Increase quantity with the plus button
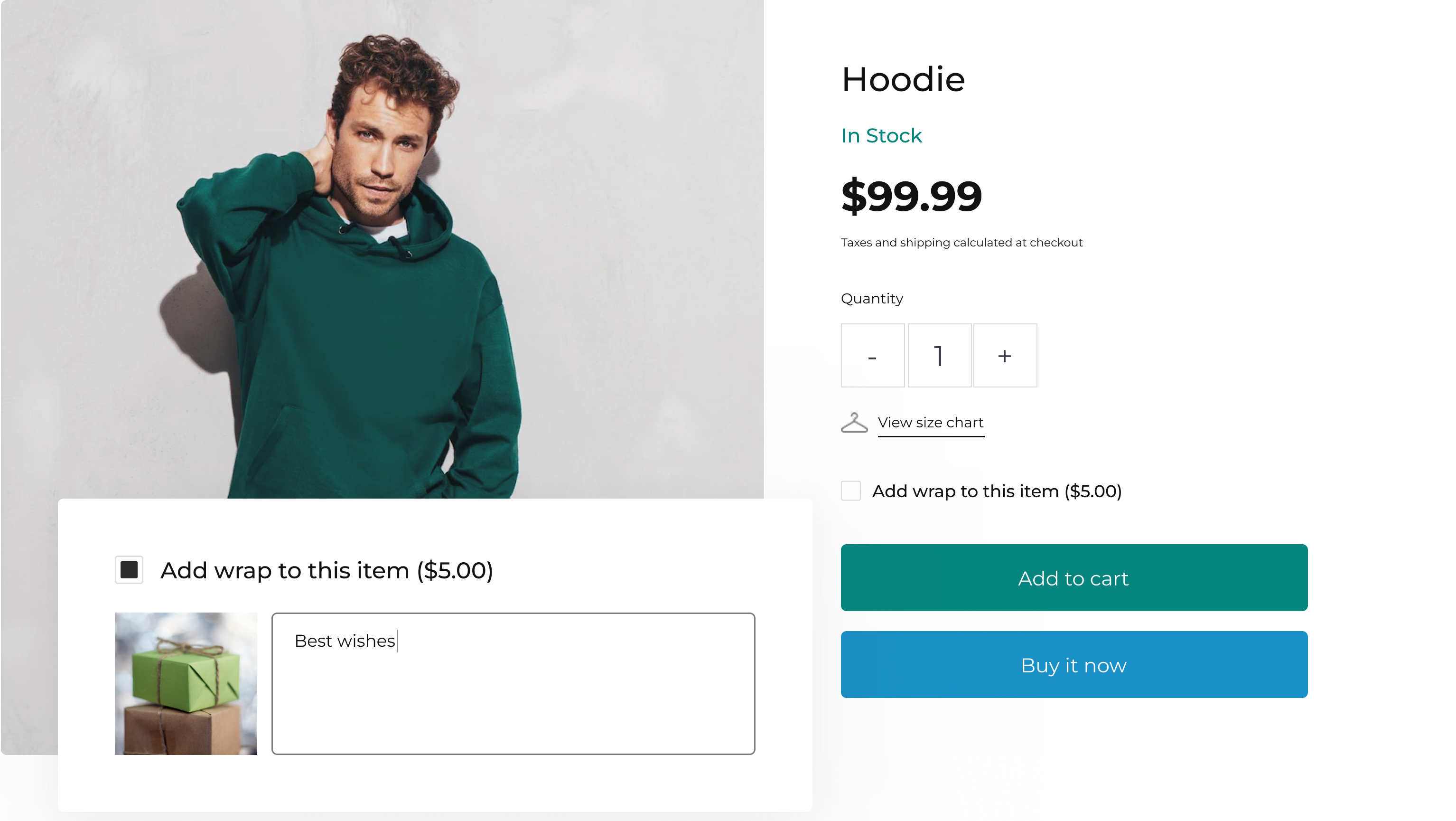The width and height of the screenshot is (1456, 821). pos(1004,356)
